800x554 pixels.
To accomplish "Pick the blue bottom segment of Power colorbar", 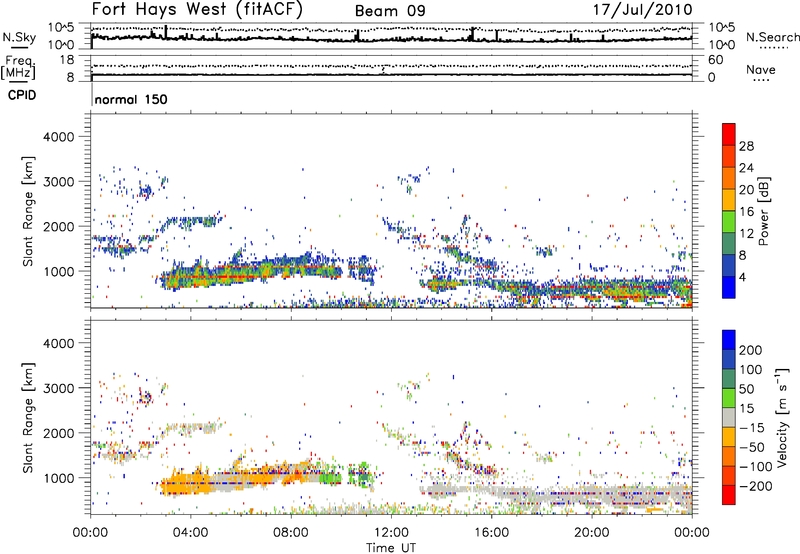I will point(729,287).
